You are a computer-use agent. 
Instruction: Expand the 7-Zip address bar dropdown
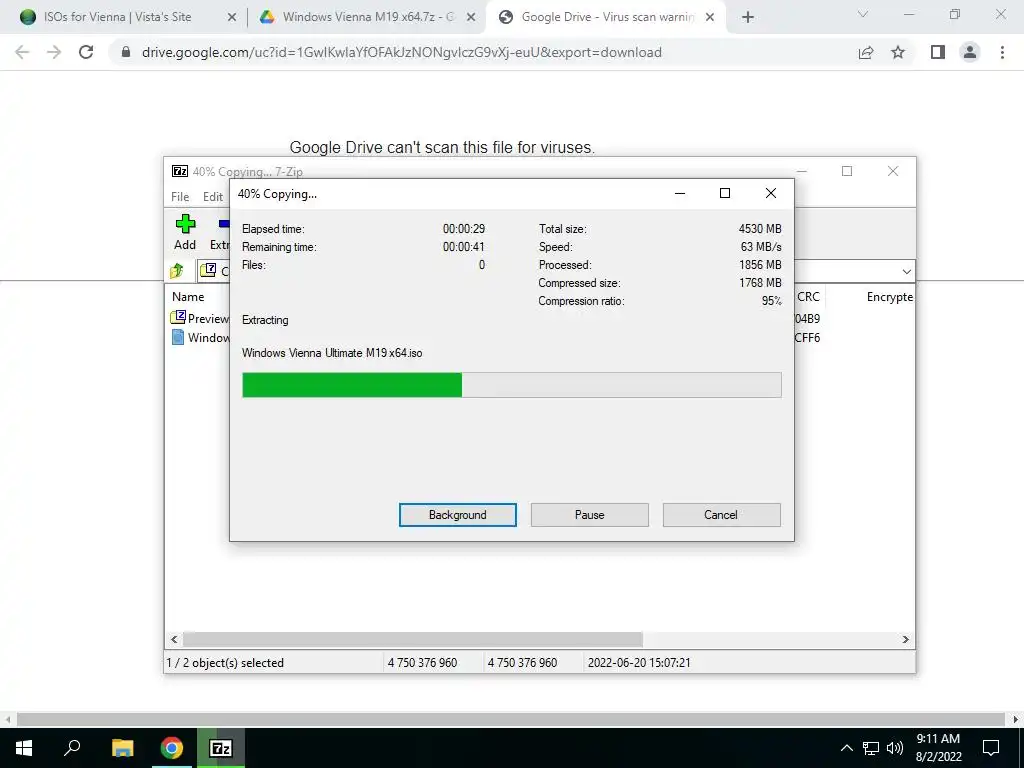pyautogui.click(x=906, y=271)
